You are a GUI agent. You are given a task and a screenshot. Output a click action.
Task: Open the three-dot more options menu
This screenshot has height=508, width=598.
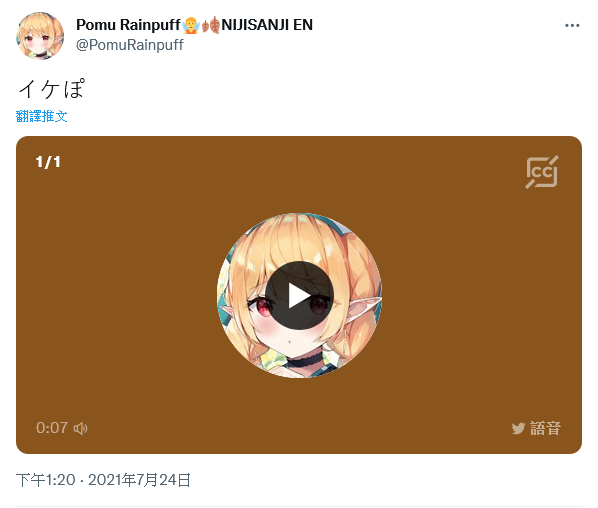click(572, 26)
